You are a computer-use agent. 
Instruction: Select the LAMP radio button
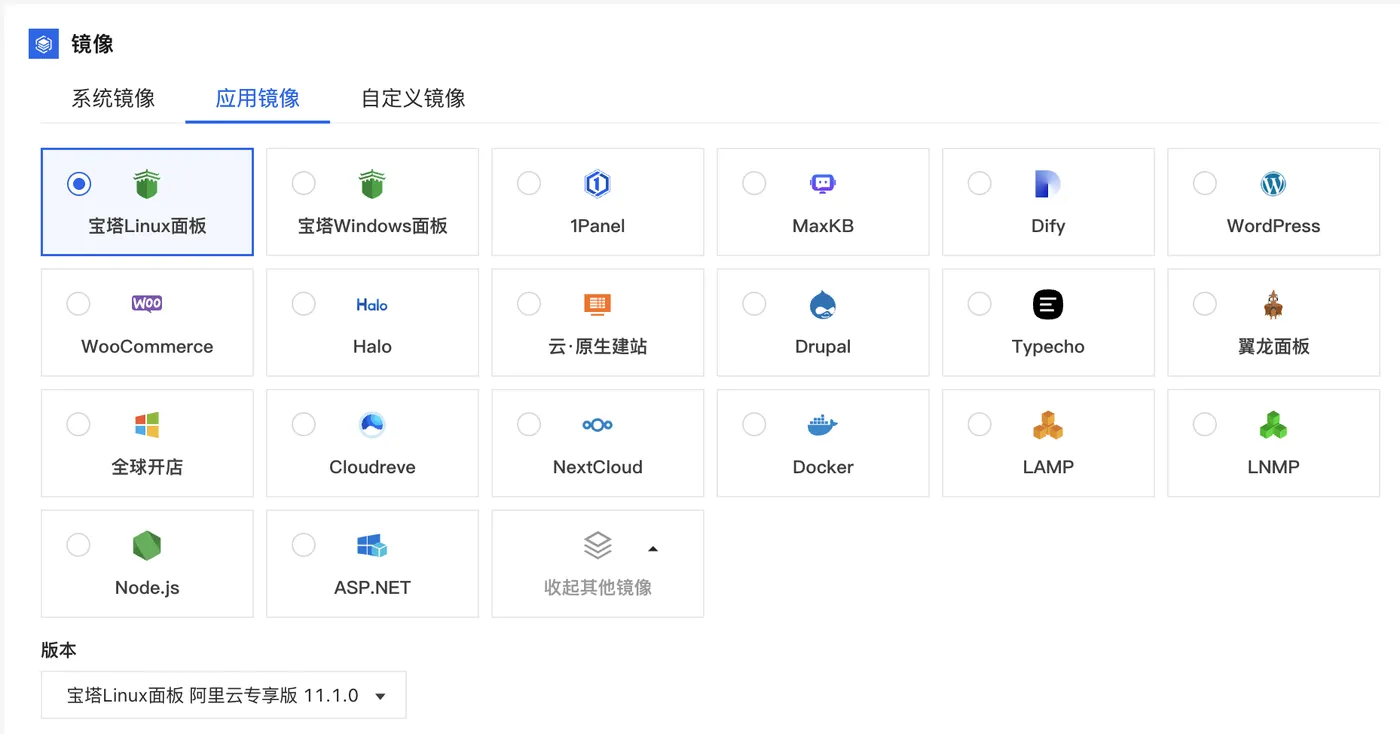pyautogui.click(x=978, y=424)
